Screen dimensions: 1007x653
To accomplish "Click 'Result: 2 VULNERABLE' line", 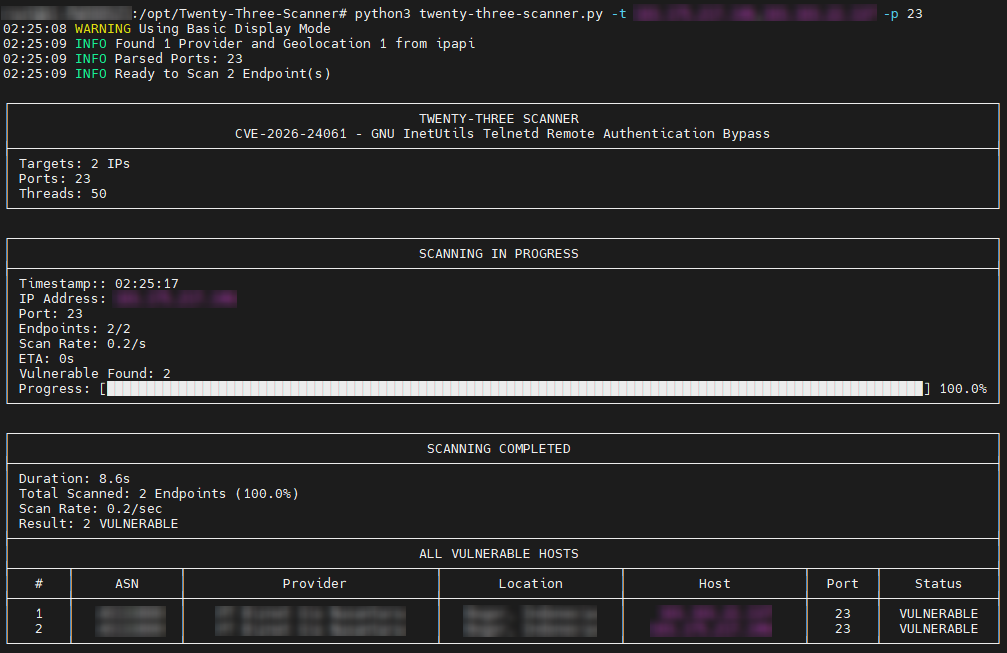I will pos(98,523).
